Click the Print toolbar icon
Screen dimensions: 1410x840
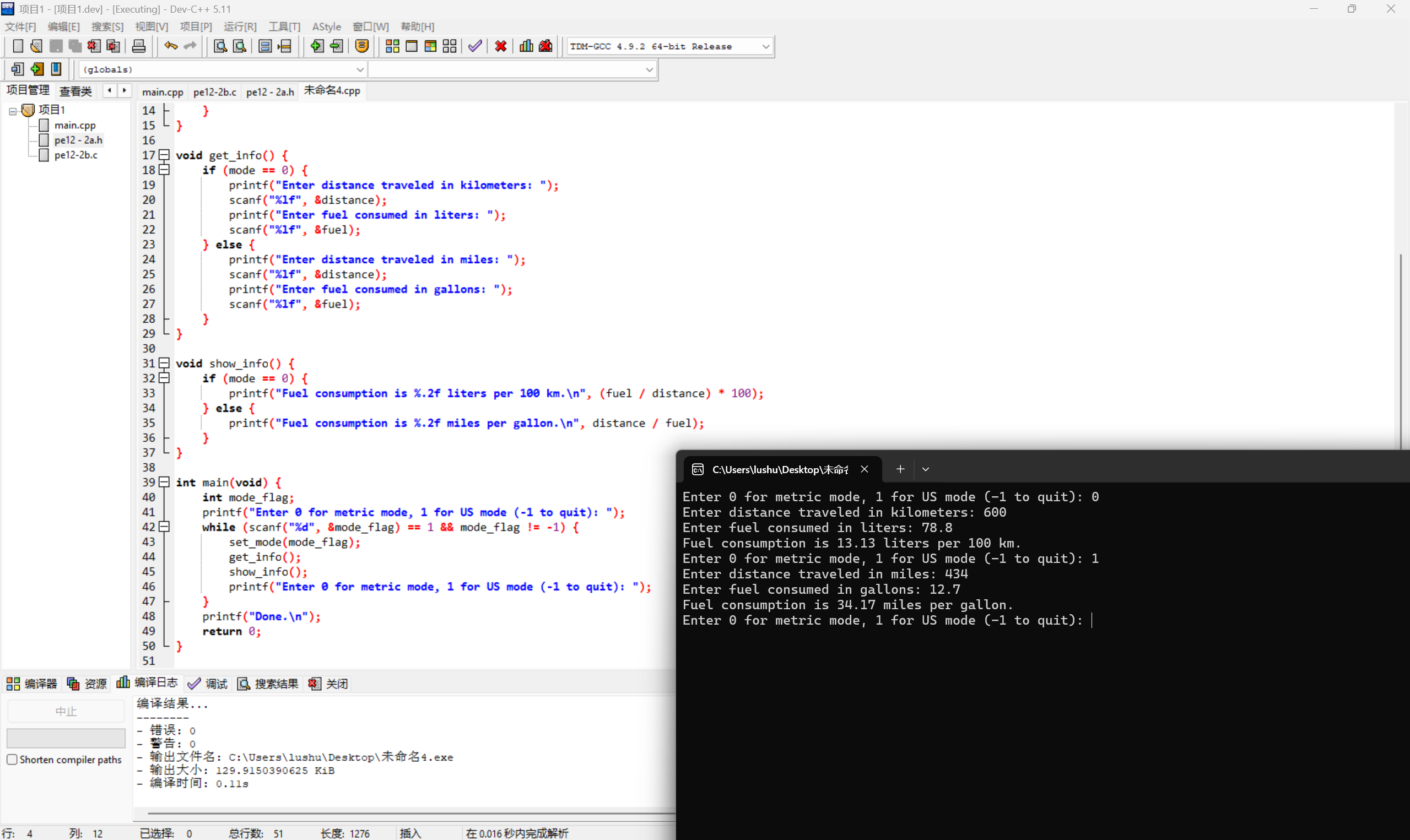139,46
